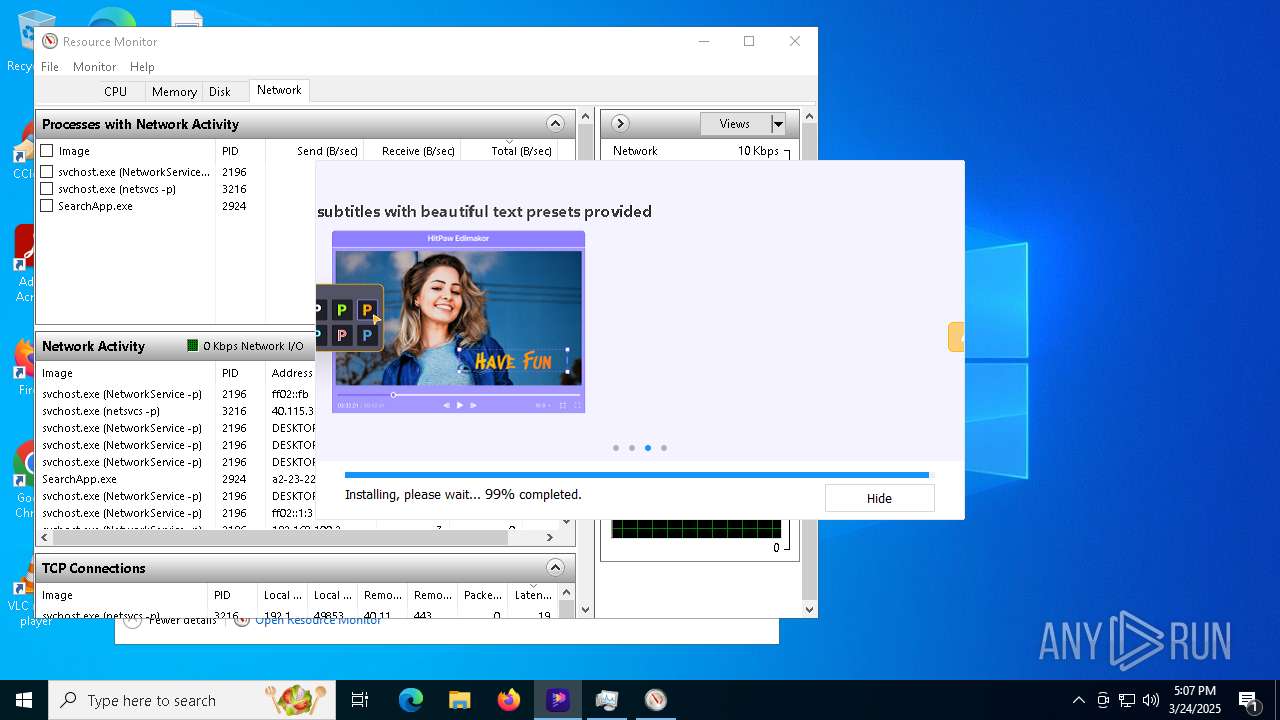Screen dimensions: 1280x720
Task: Click the Address column header
Action: pos(291,373)
